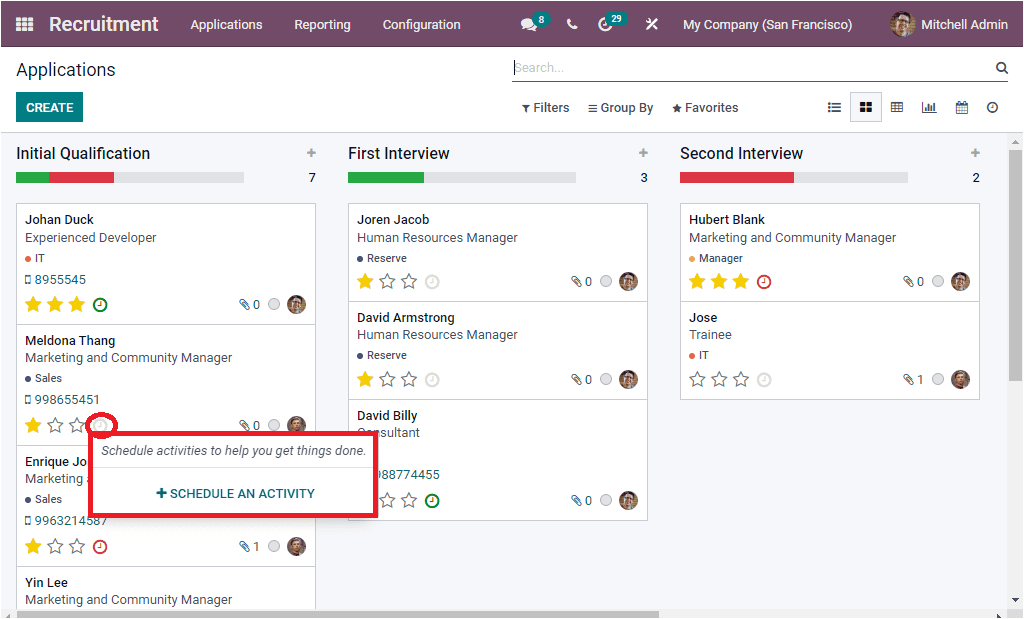Toggle first star on Jose's card
This screenshot has height=619, width=1024.
click(x=697, y=379)
